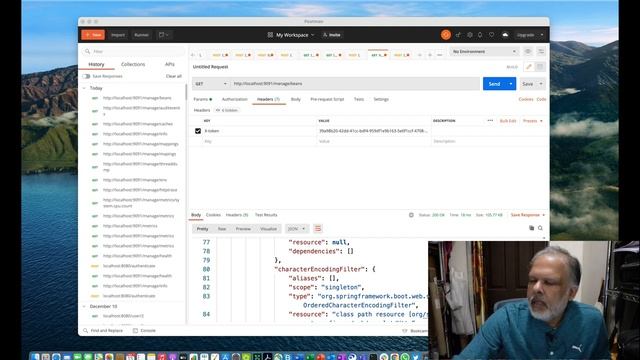Open manage environments settings icon
The width and height of the screenshot is (640, 360).
(x=541, y=51)
